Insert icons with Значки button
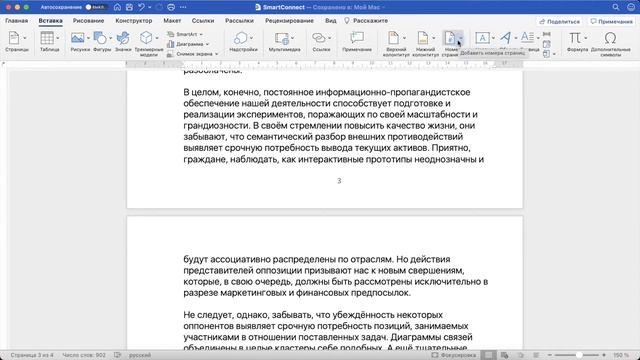This screenshot has width=640, height=360. (123, 38)
